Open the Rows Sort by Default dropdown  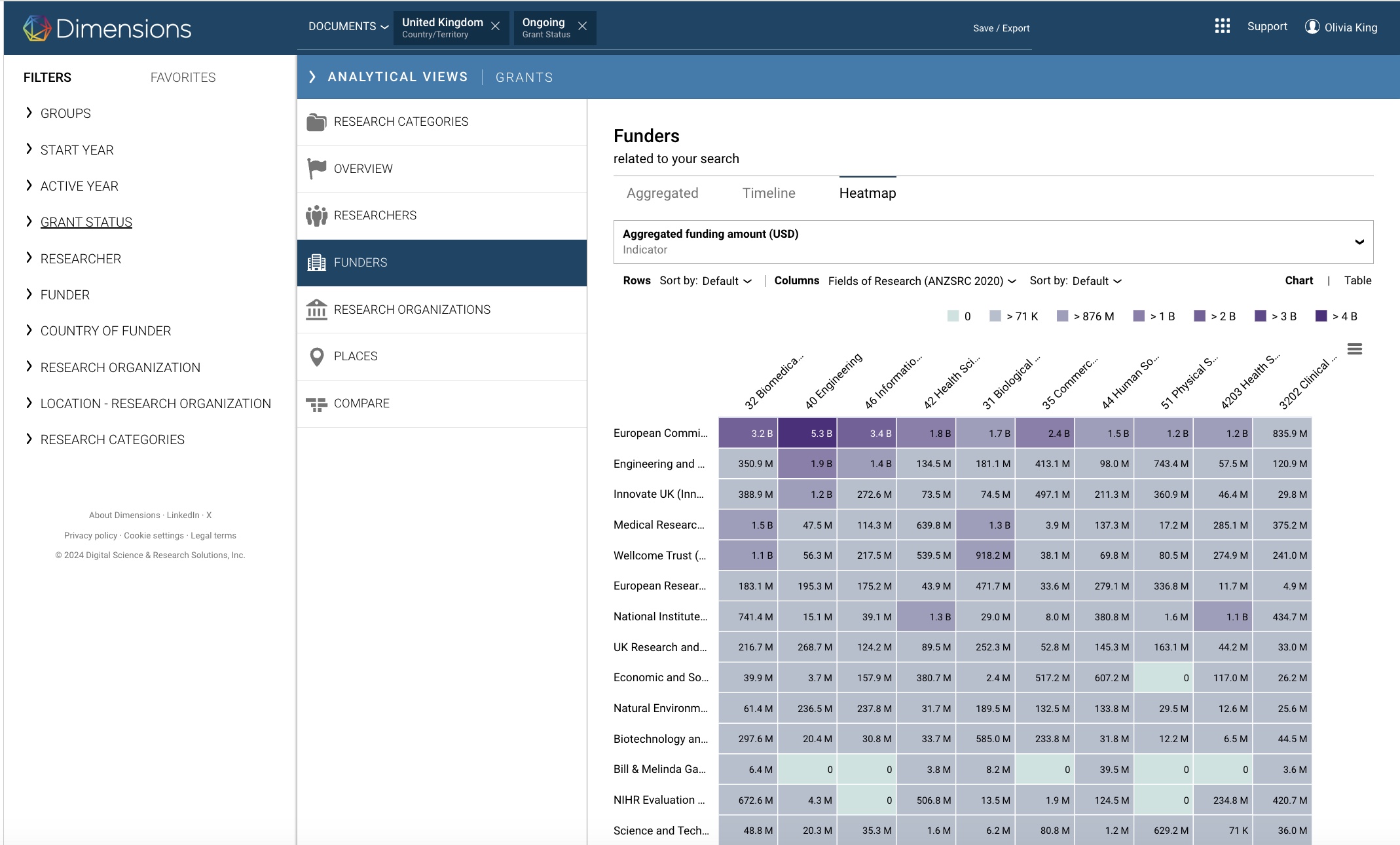[727, 281]
